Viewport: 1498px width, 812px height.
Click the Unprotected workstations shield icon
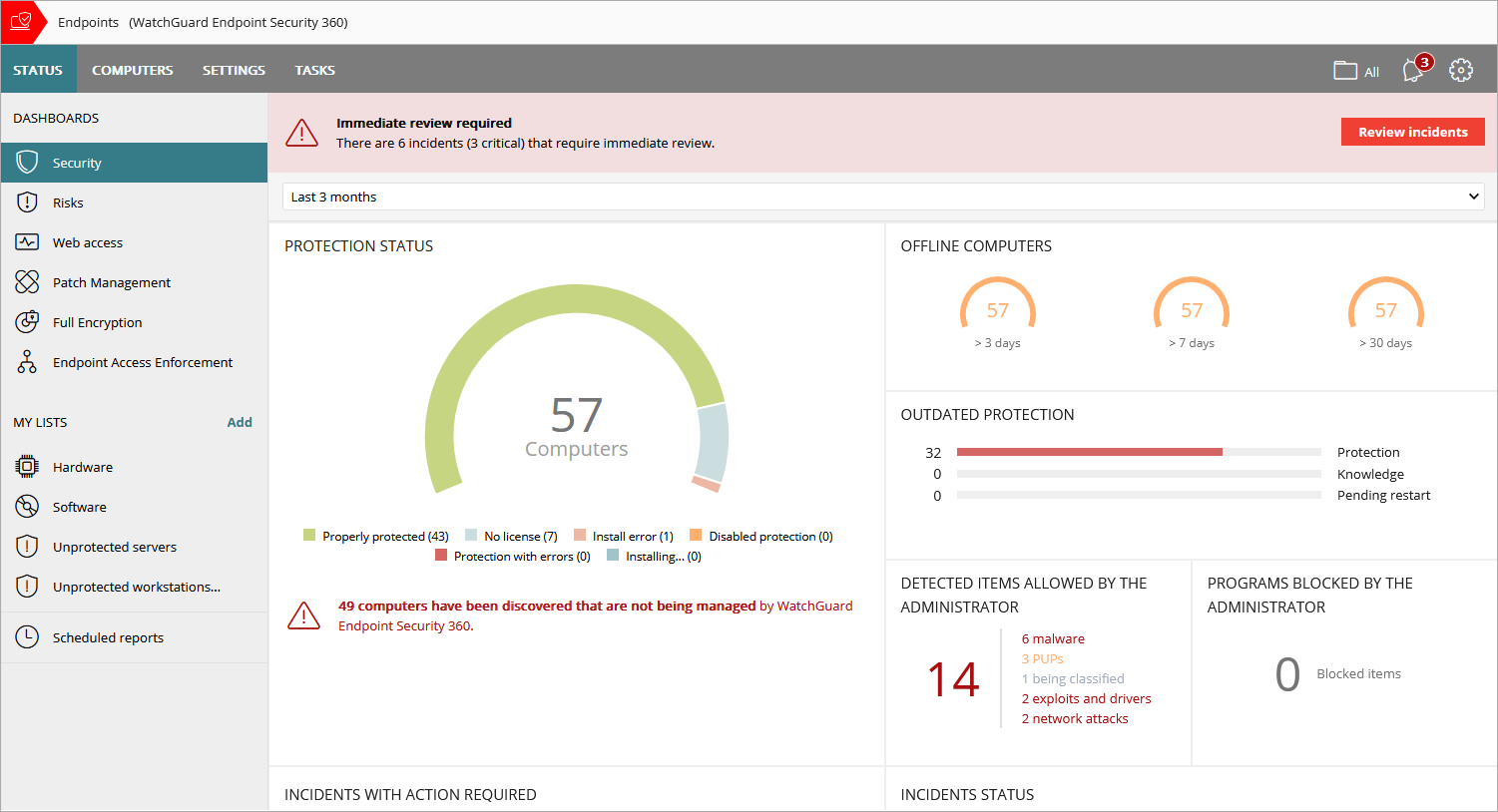pos(27,587)
